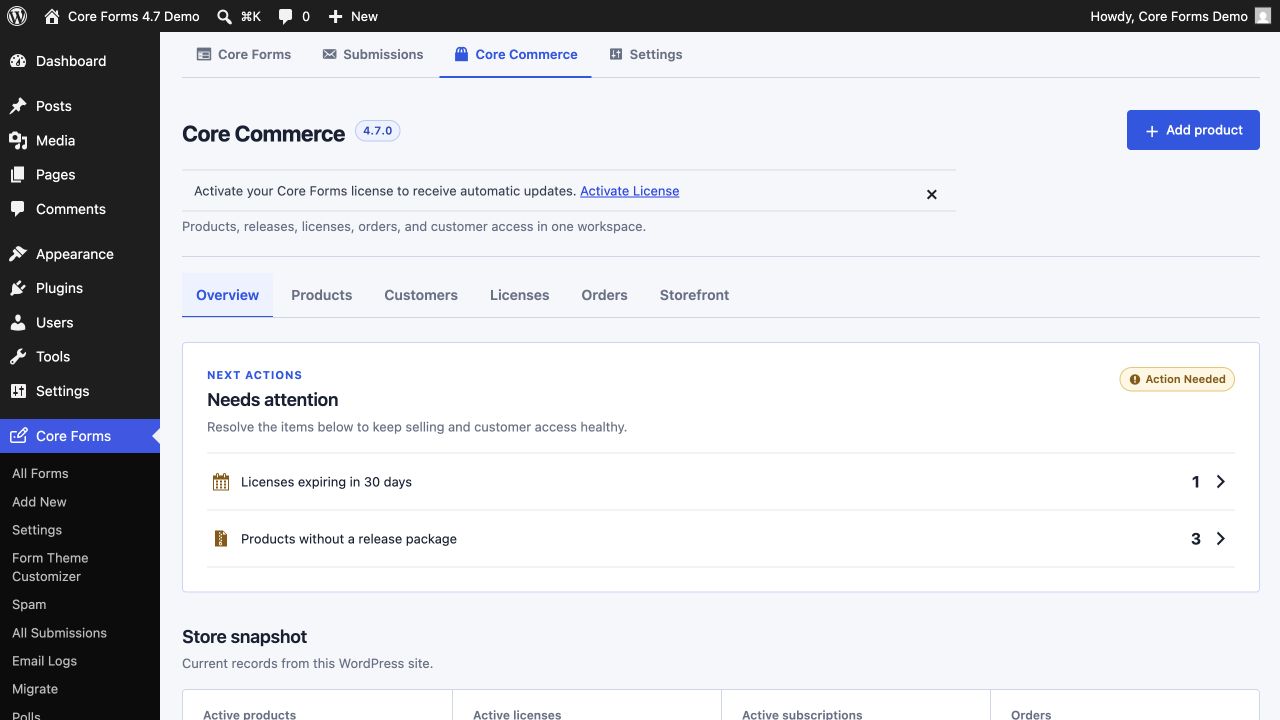Image resolution: width=1280 pixels, height=720 pixels.
Task: Click the package icon for products without release
Action: coord(221,539)
